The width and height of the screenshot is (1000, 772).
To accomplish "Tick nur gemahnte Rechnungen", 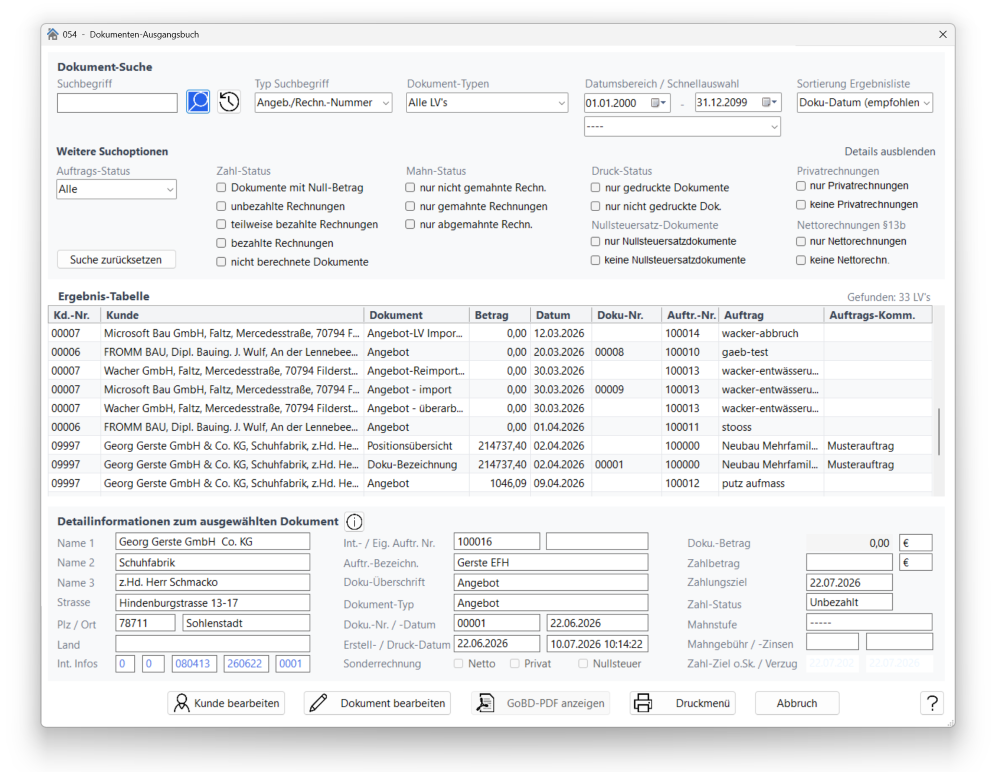I will click(x=410, y=206).
